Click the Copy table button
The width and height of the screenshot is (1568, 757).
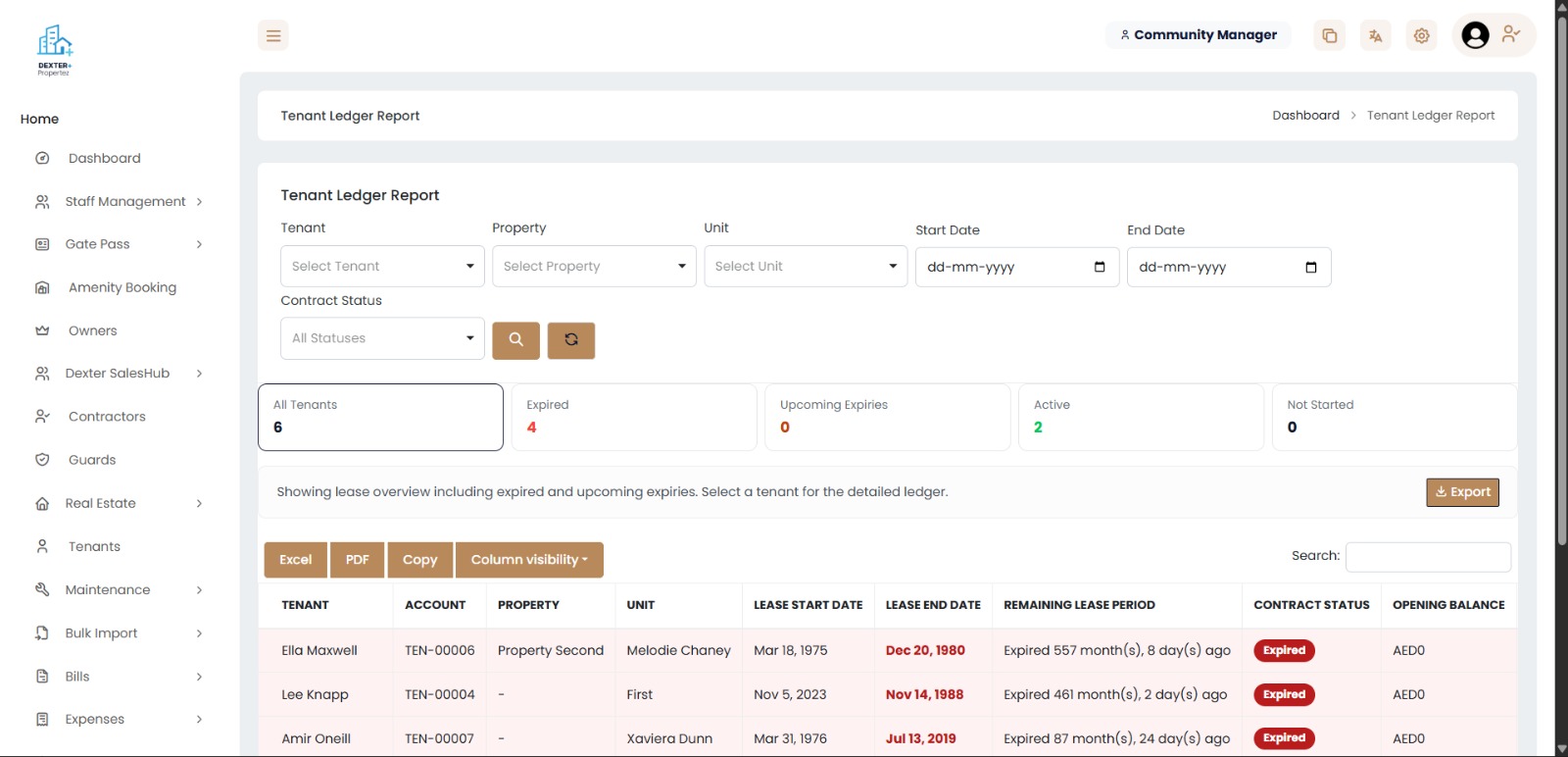(x=420, y=560)
